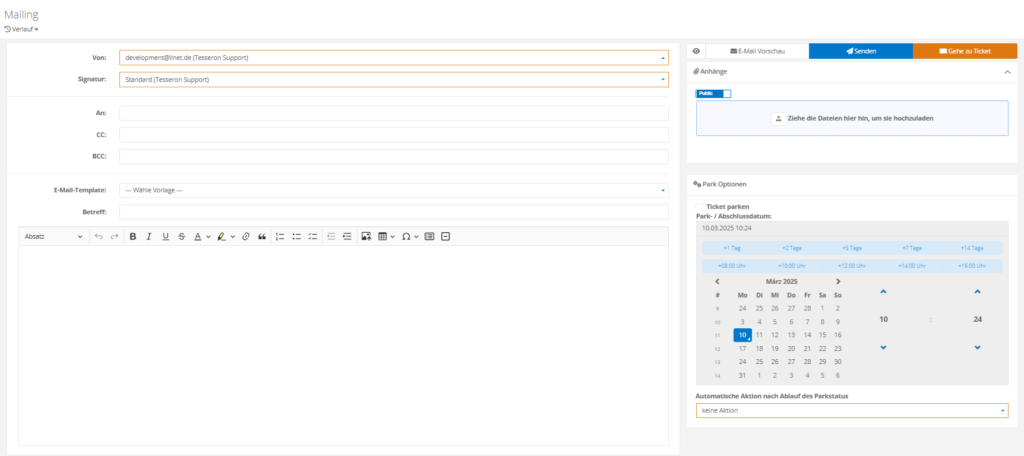Send the email with the Senden button

pos(860,50)
